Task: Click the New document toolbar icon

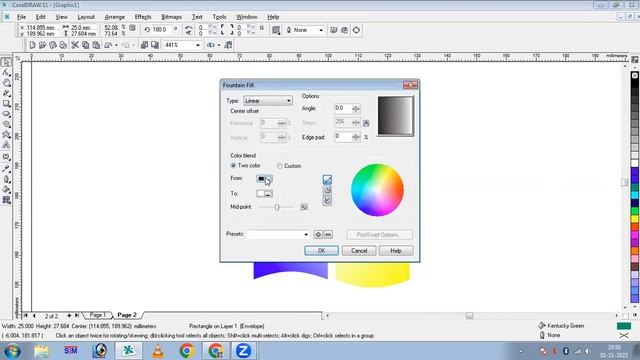Action: [32, 45]
